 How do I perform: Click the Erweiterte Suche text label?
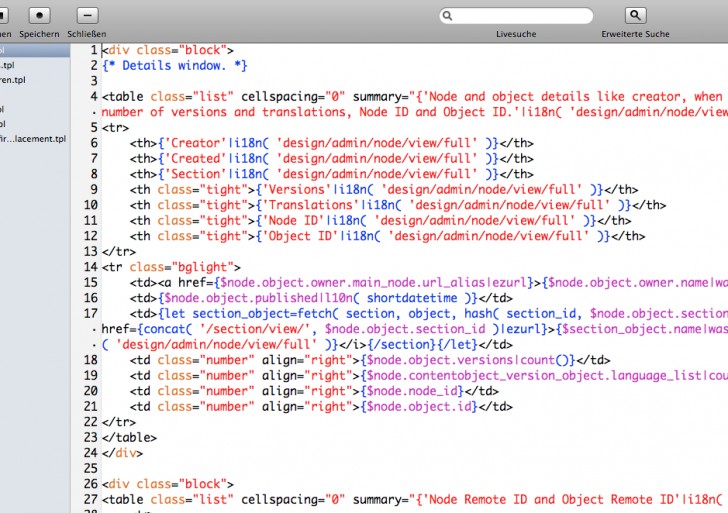635,34
